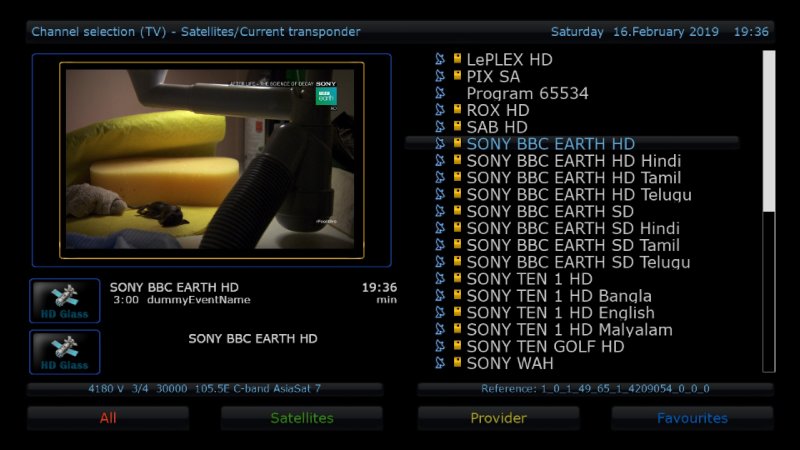Screen dimensions: 800x450
Task: Click the date Saturday 16.February 2019
Action: [x=635, y=32]
